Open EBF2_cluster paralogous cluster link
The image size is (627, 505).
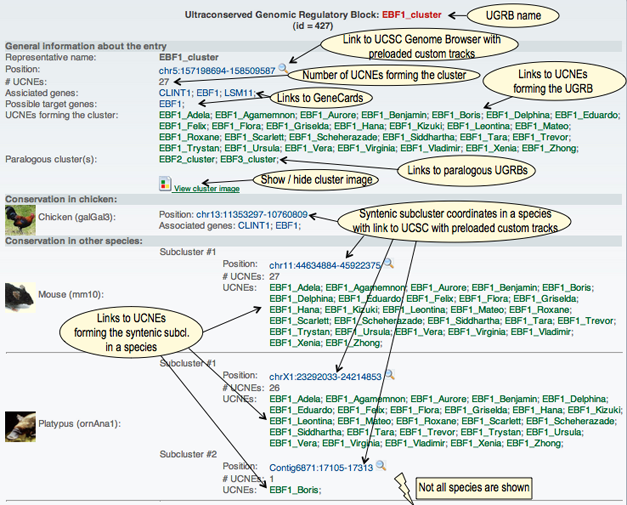click(187, 159)
